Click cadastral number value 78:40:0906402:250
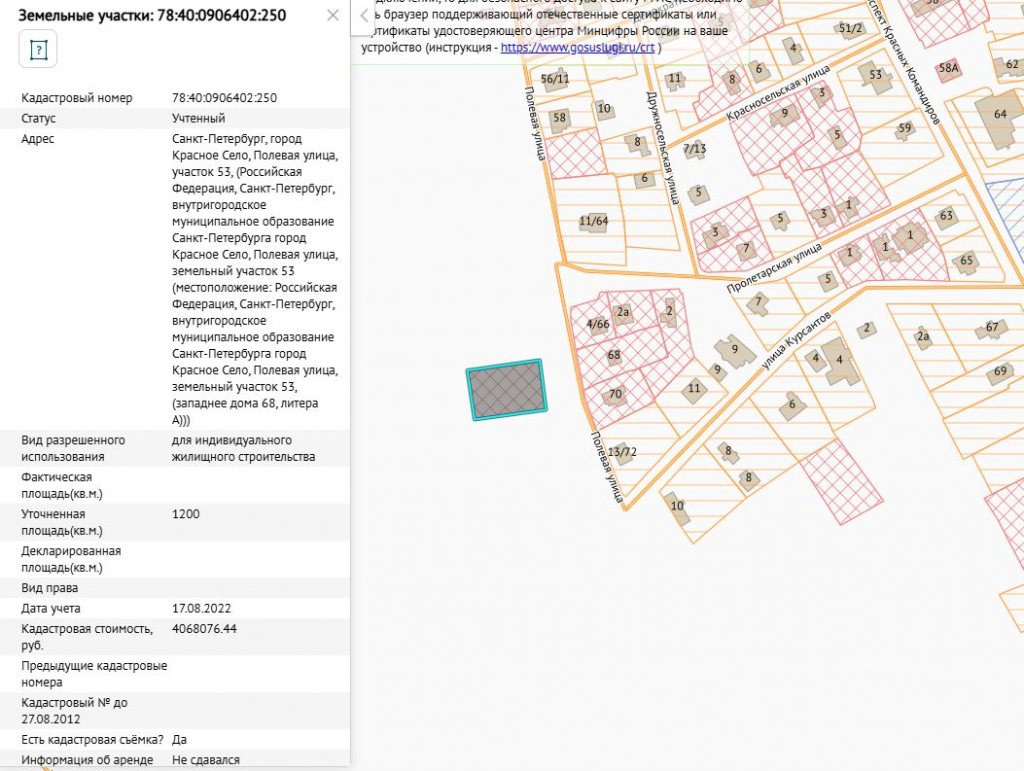 pos(224,98)
